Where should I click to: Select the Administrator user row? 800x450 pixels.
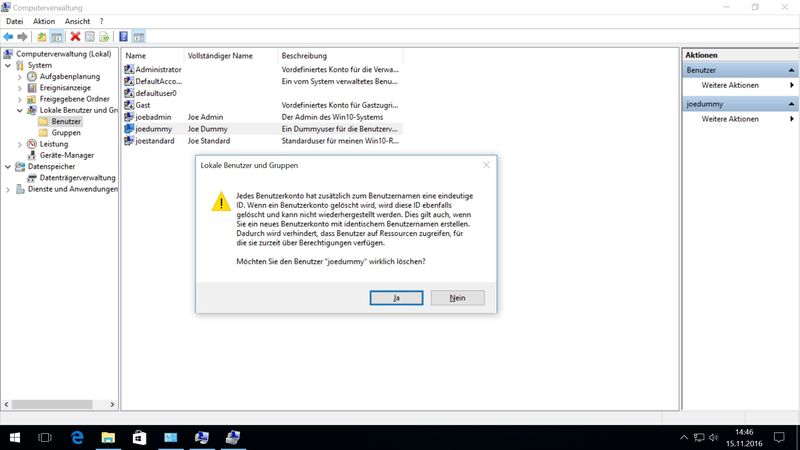(x=263, y=69)
